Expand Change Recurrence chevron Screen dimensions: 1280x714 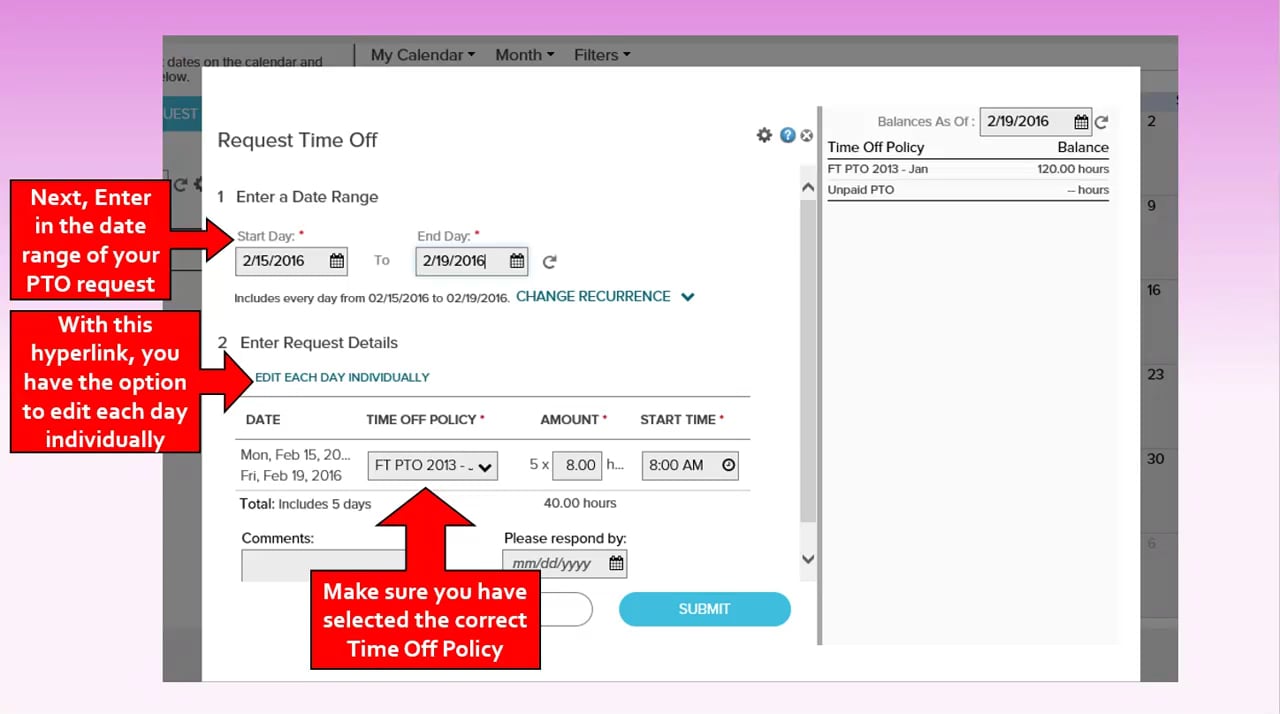(687, 297)
